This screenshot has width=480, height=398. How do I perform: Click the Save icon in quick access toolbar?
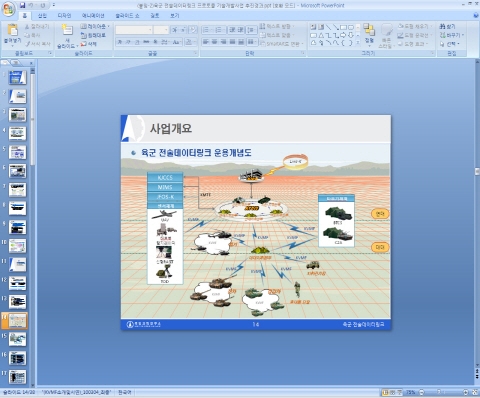point(22,5)
